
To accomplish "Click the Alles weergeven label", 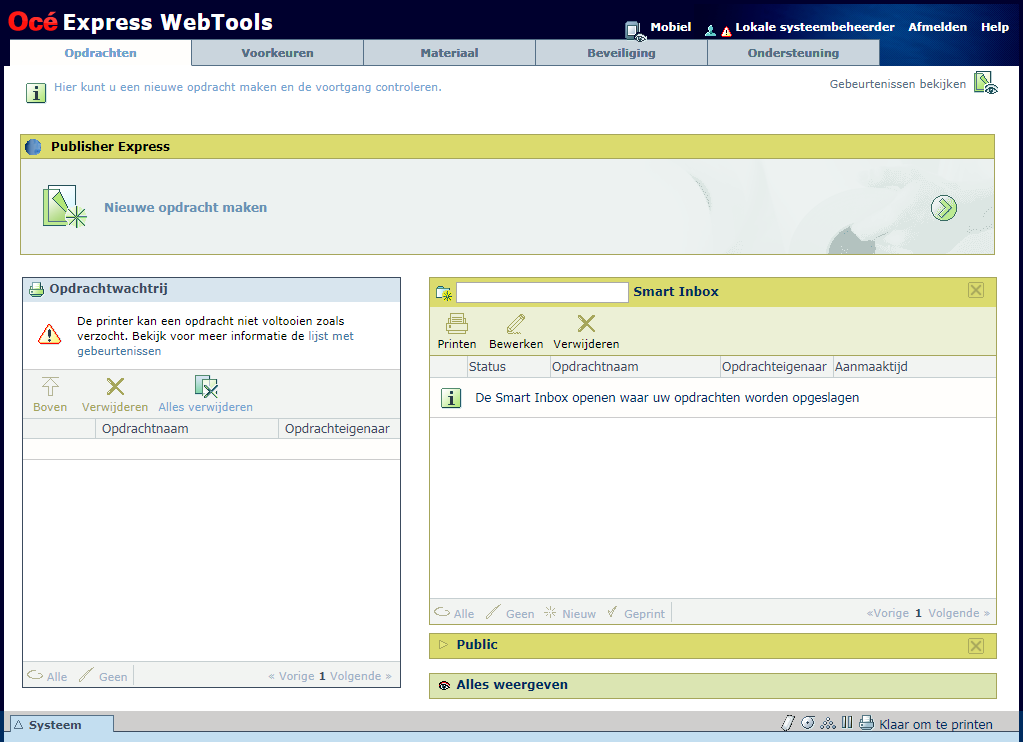I will coord(512,685).
